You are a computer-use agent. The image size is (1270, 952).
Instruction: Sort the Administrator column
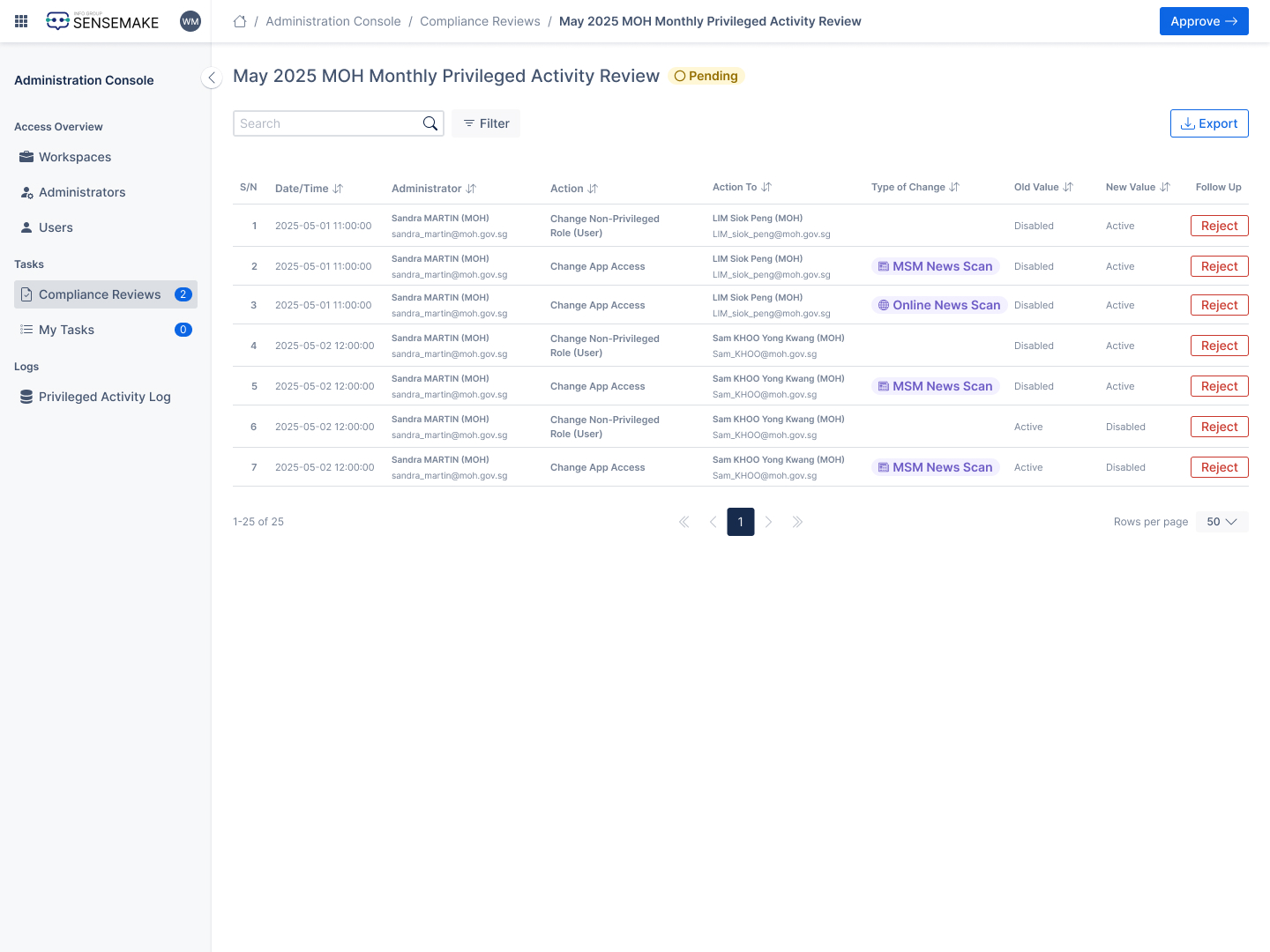tap(471, 189)
